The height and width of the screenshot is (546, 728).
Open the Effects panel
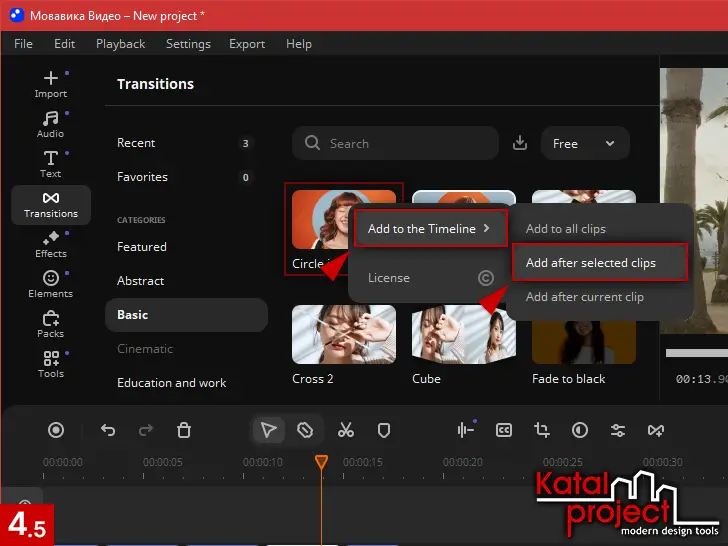[x=50, y=244]
